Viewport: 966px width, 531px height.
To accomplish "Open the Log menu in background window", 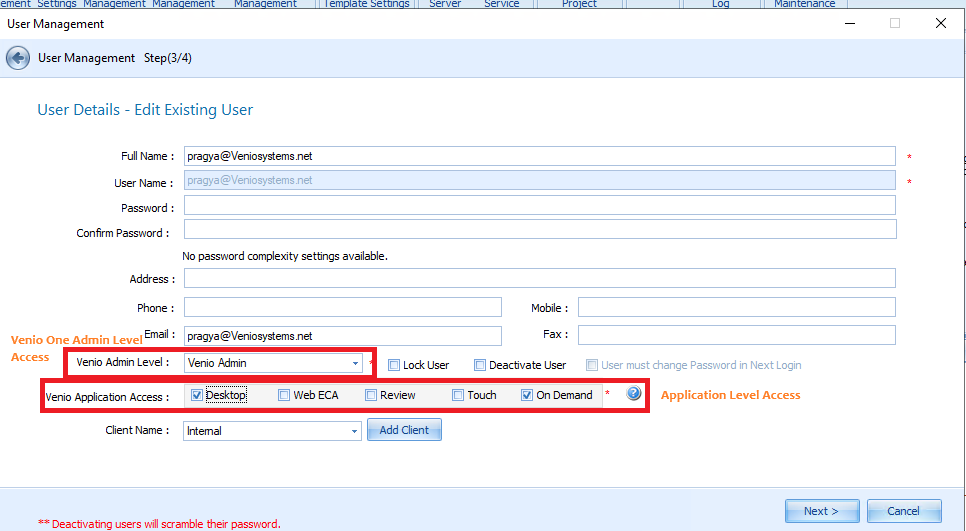I will (x=720, y=4).
